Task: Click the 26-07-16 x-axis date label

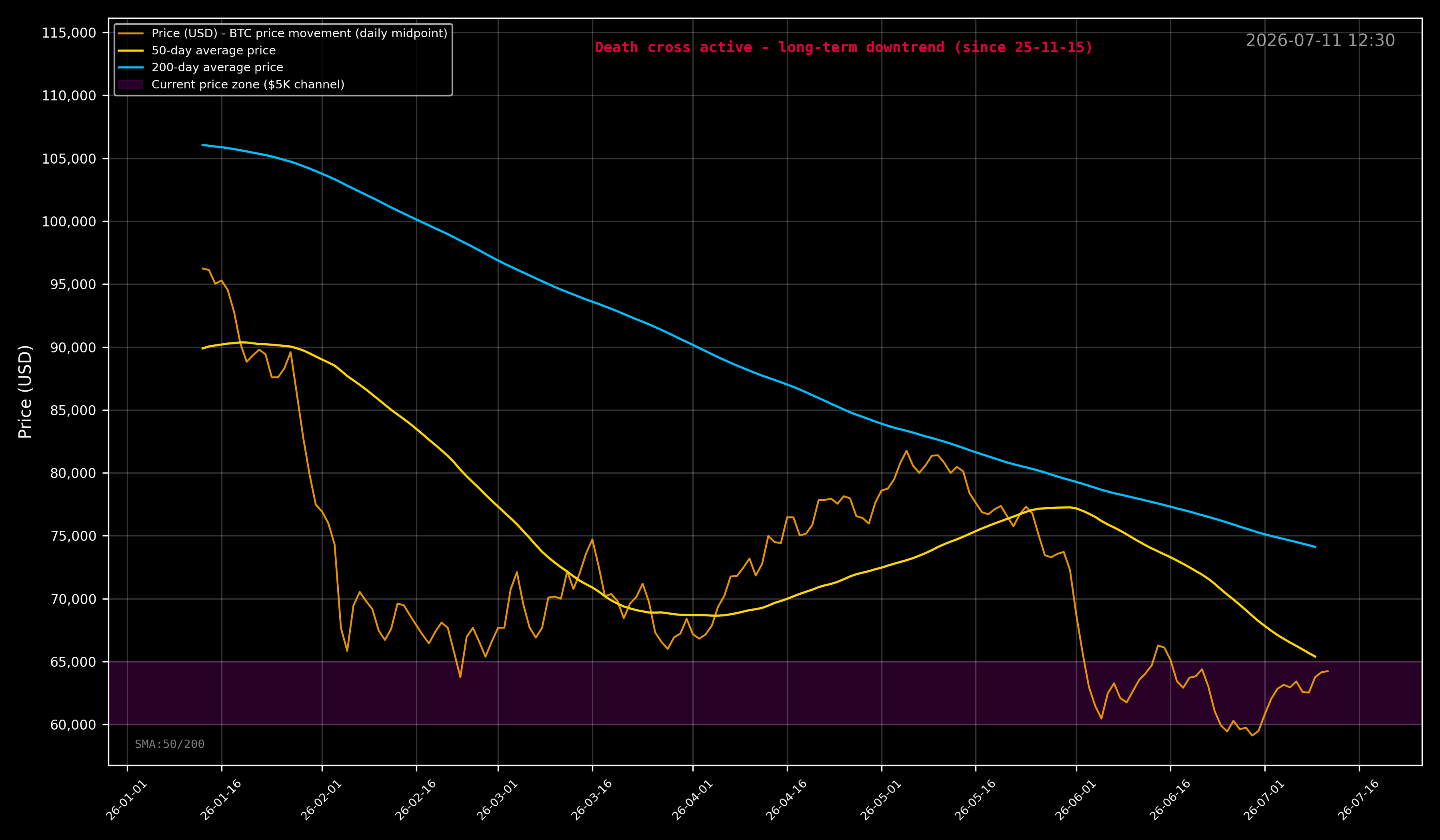Action: 1358,800
